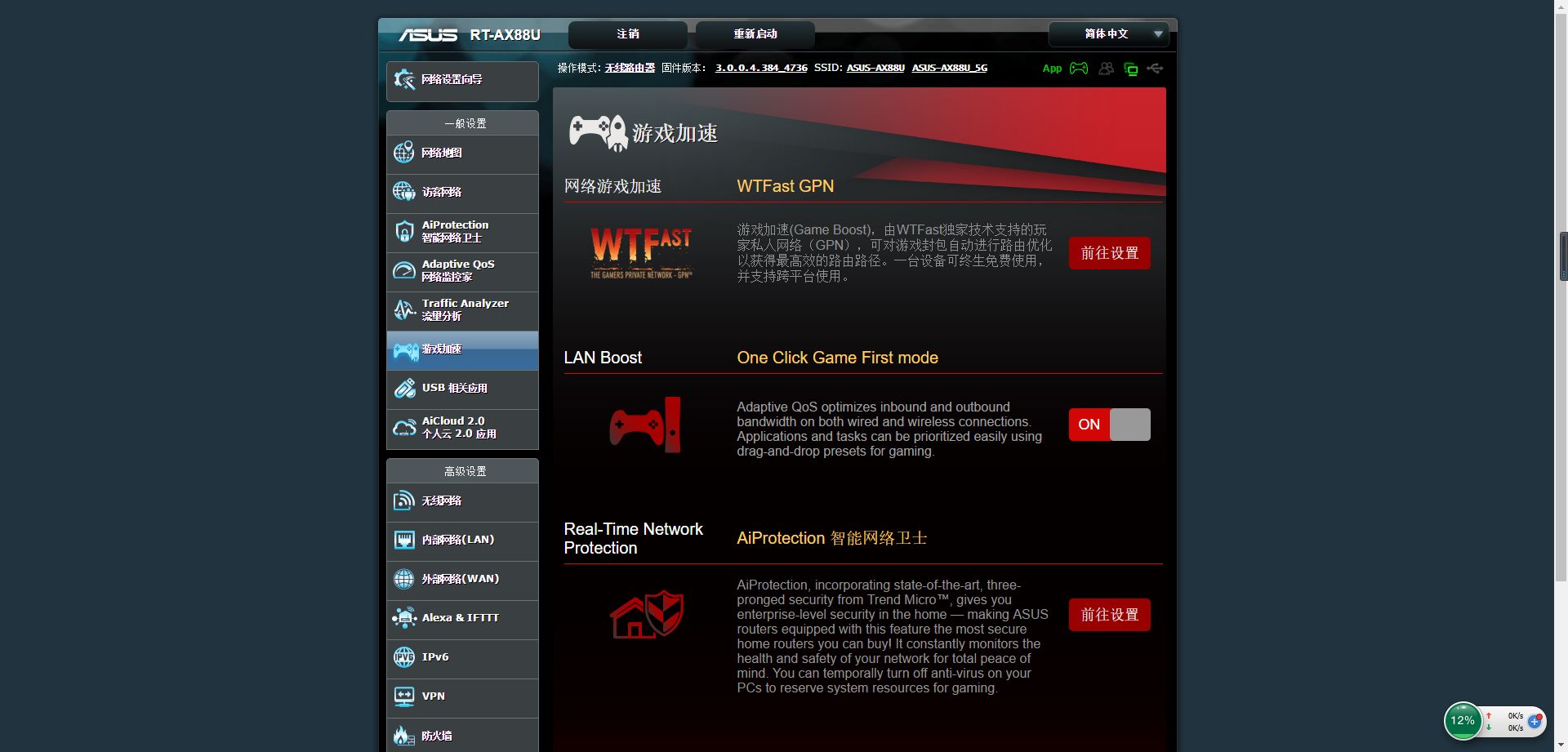Click the ASUS-AX88U SSID link
This screenshot has height=752, width=1568.
pos(875,68)
